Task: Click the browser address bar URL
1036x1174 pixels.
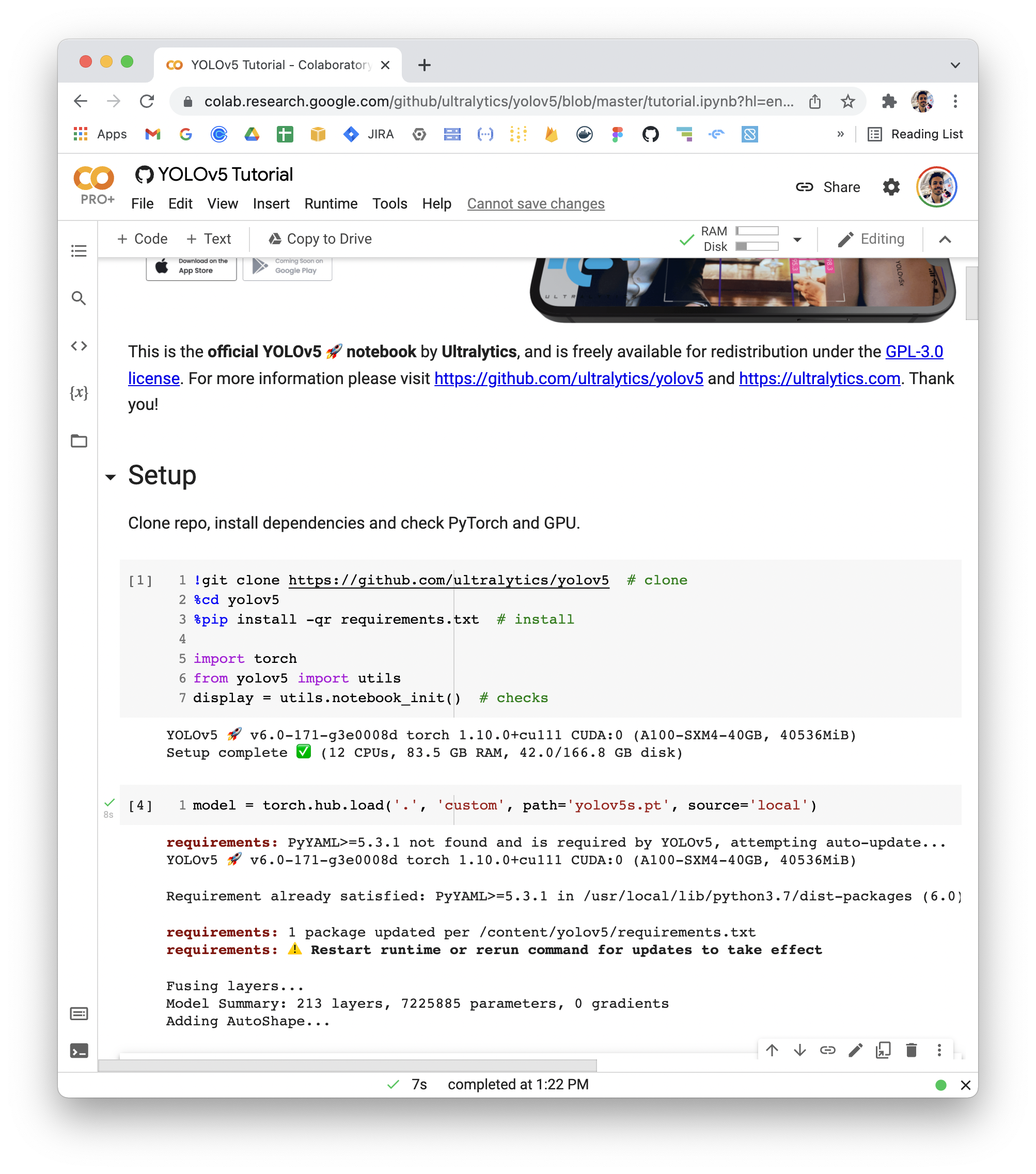Action: click(499, 101)
